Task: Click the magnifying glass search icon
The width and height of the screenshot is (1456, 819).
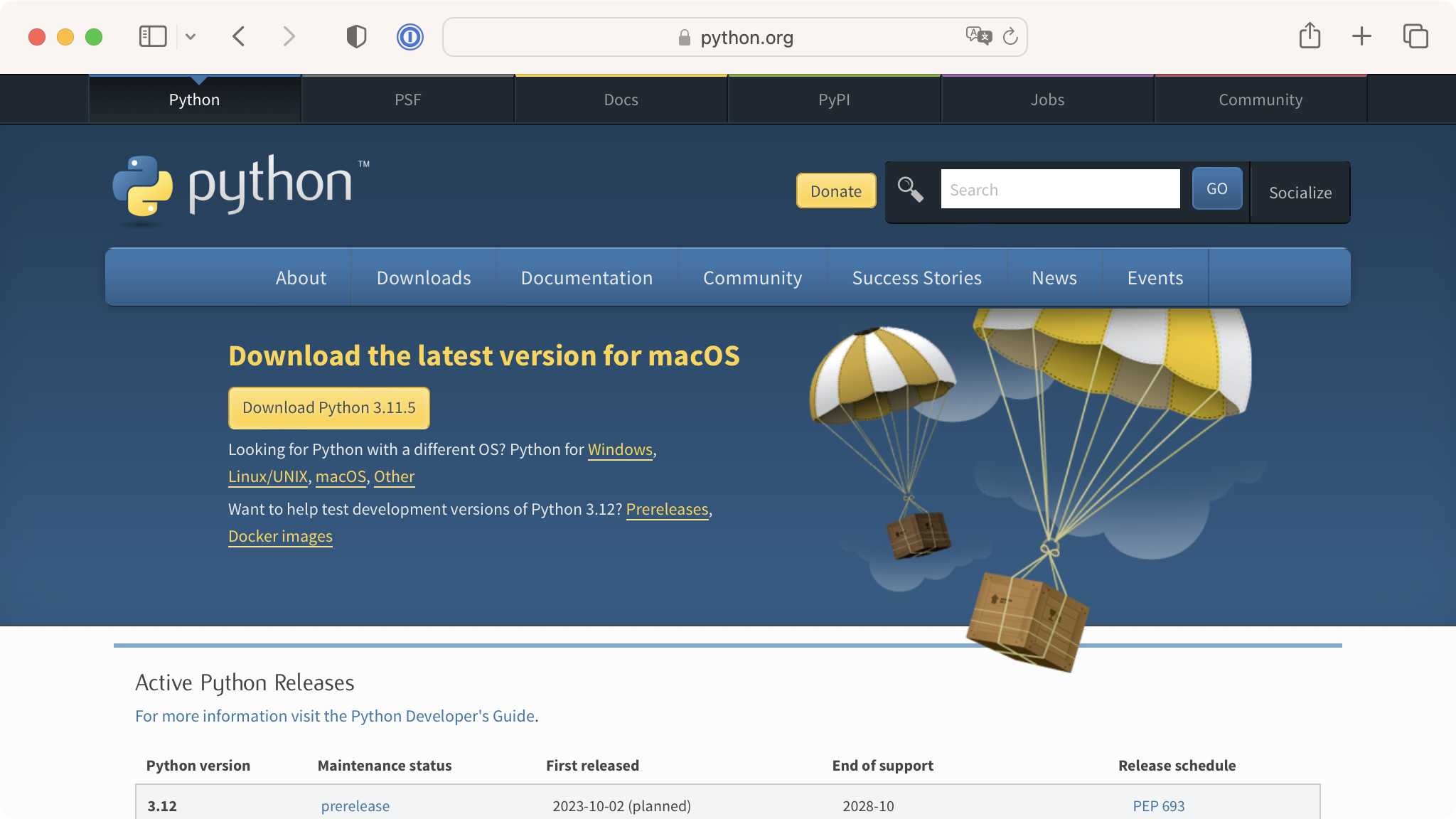Action: click(x=910, y=189)
